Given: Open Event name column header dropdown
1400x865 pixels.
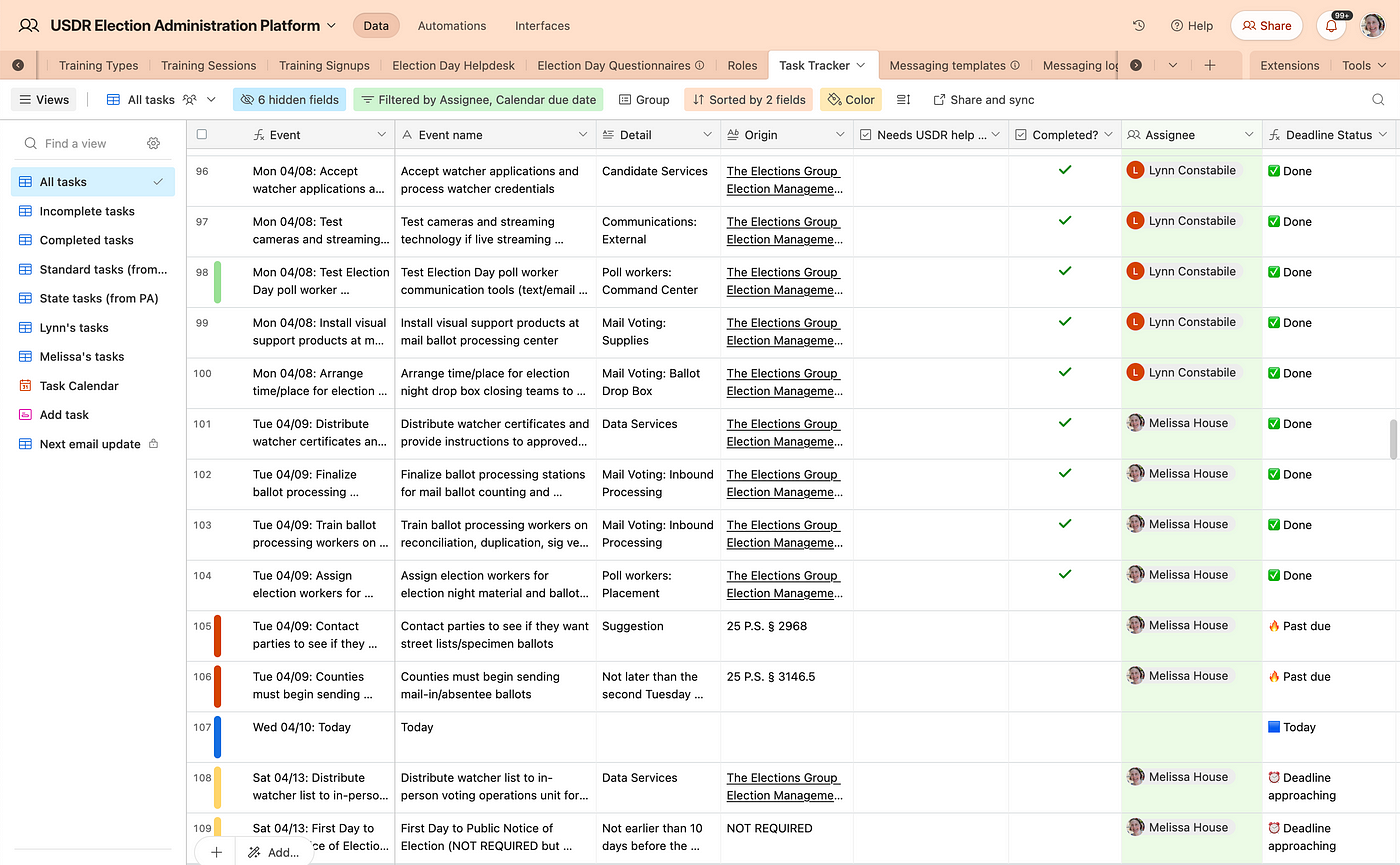Looking at the screenshot, I should 583,135.
